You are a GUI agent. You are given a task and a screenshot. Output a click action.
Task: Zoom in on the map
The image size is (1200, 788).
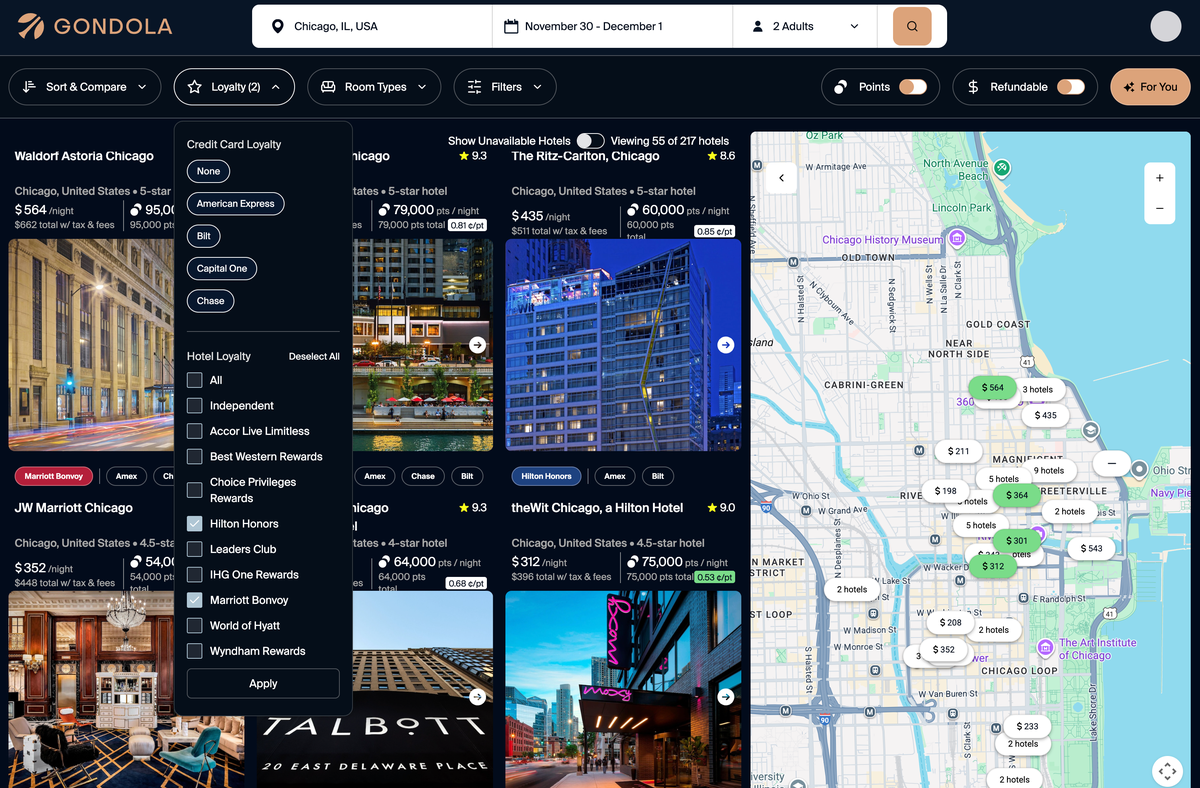[x=1159, y=178]
